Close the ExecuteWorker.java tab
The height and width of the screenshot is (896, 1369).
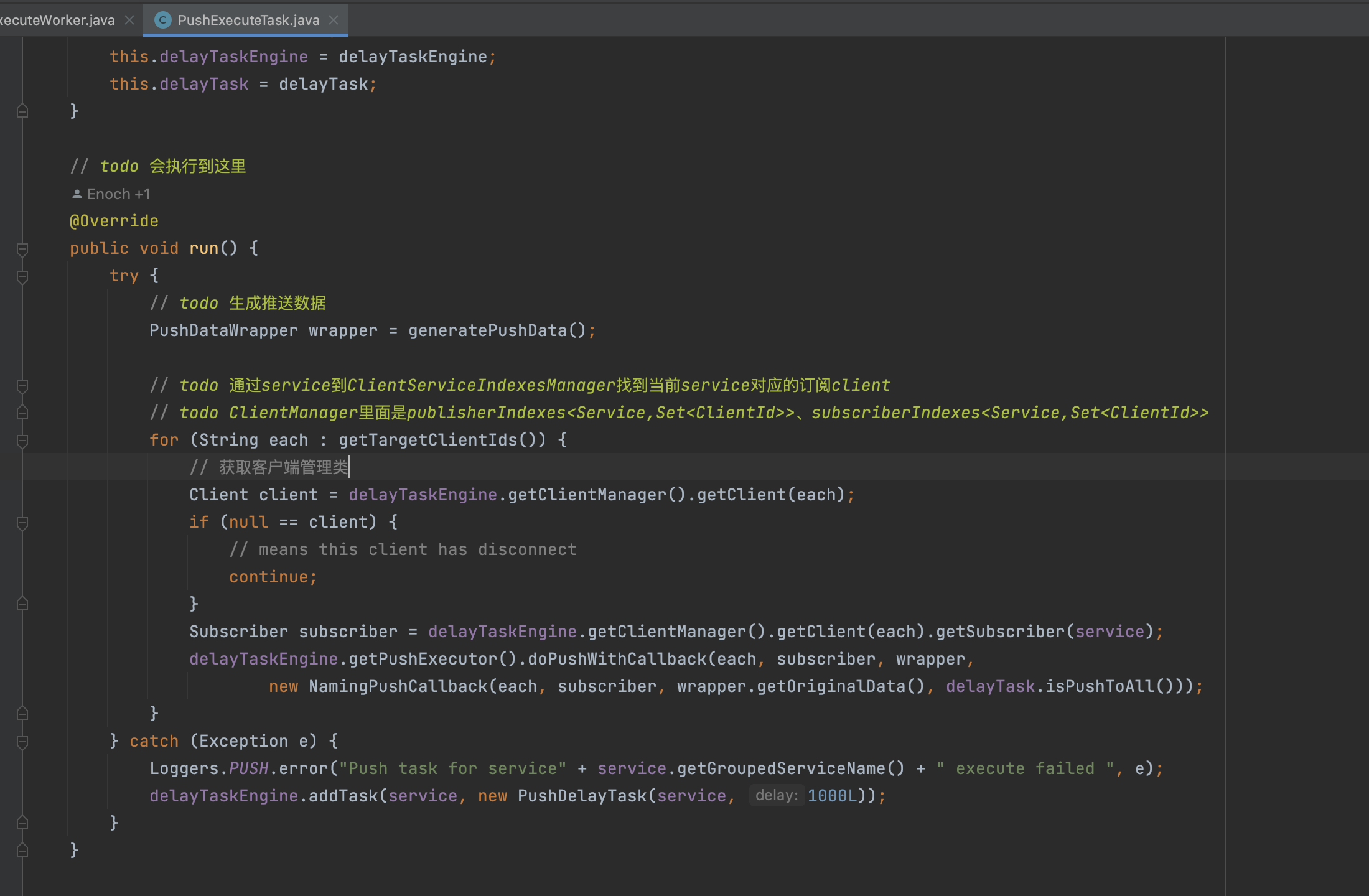coord(129,20)
